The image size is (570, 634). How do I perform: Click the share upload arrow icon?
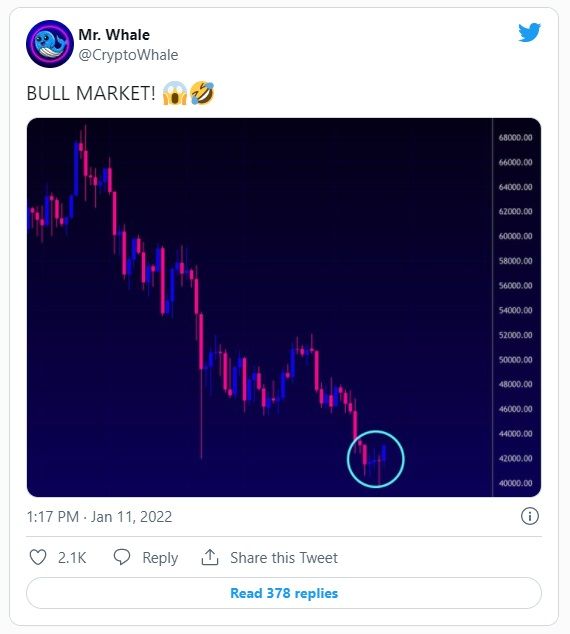pos(210,557)
